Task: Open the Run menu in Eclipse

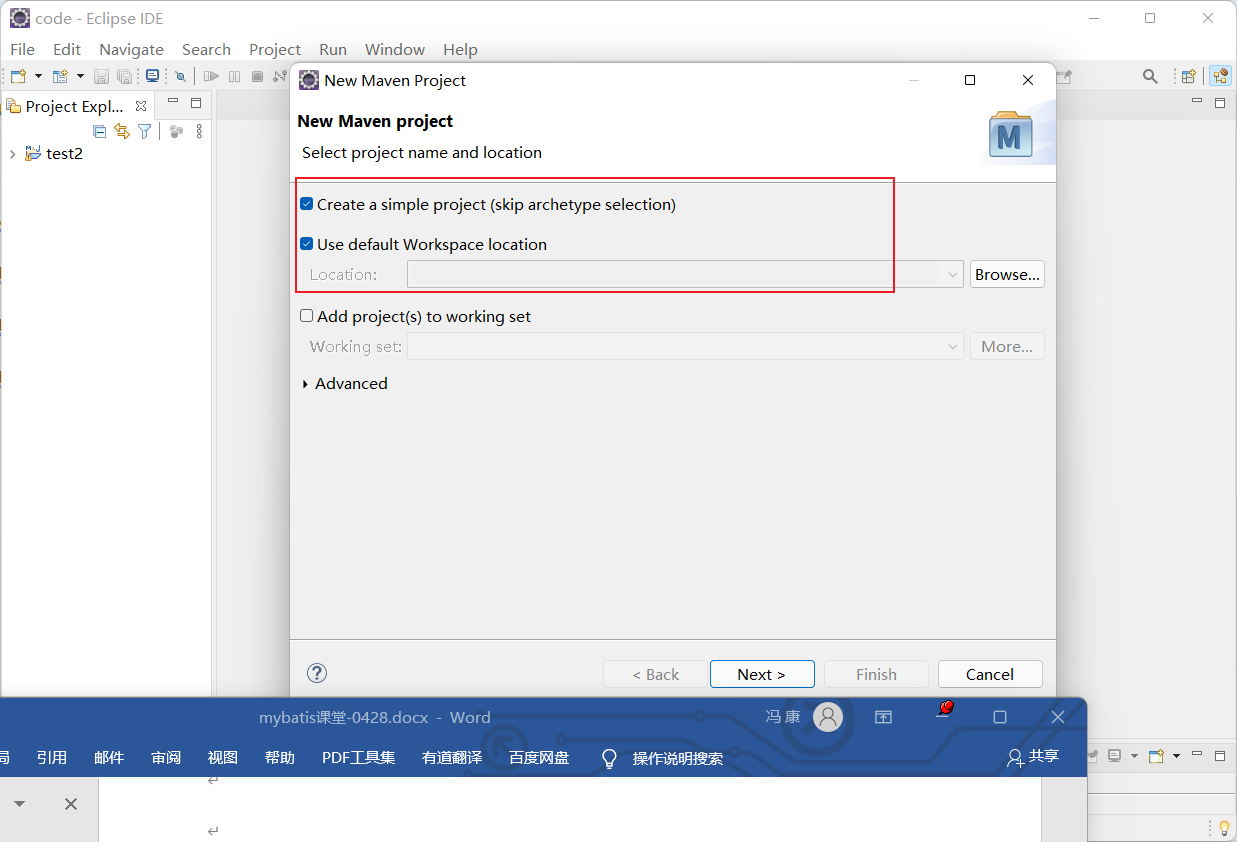Action: [x=333, y=49]
